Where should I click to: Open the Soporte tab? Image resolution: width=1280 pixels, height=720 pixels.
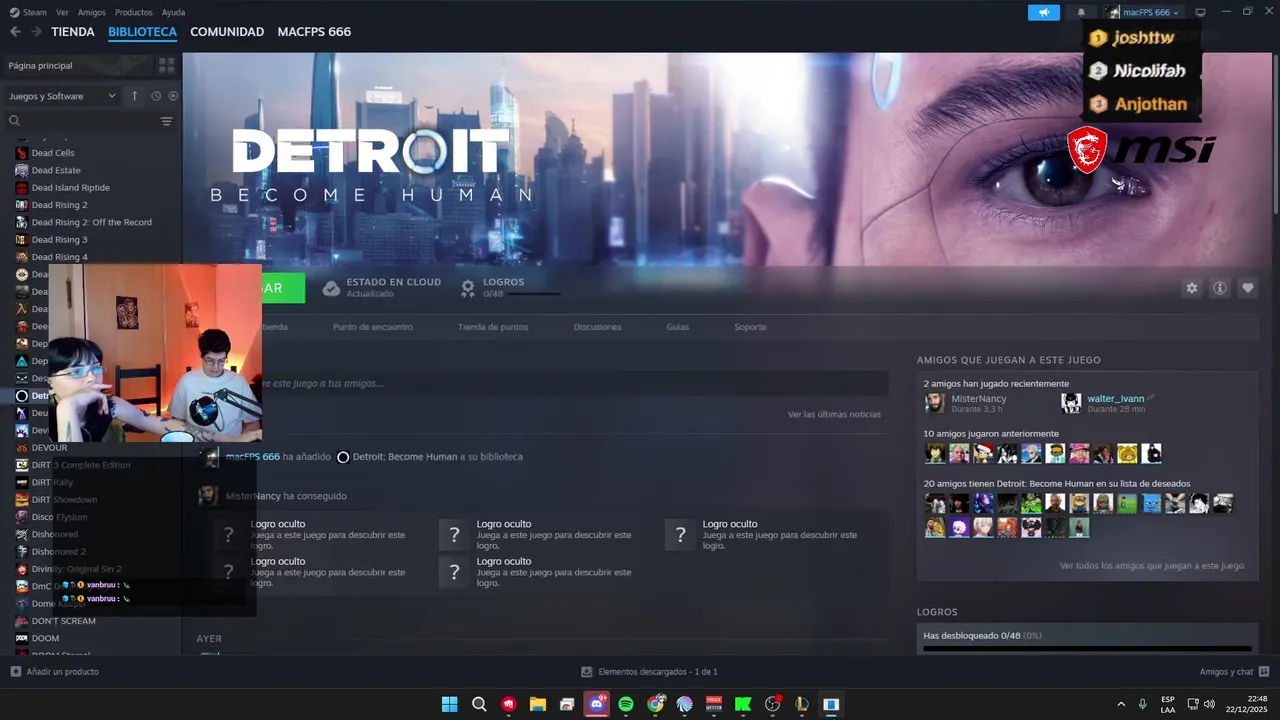tap(750, 327)
